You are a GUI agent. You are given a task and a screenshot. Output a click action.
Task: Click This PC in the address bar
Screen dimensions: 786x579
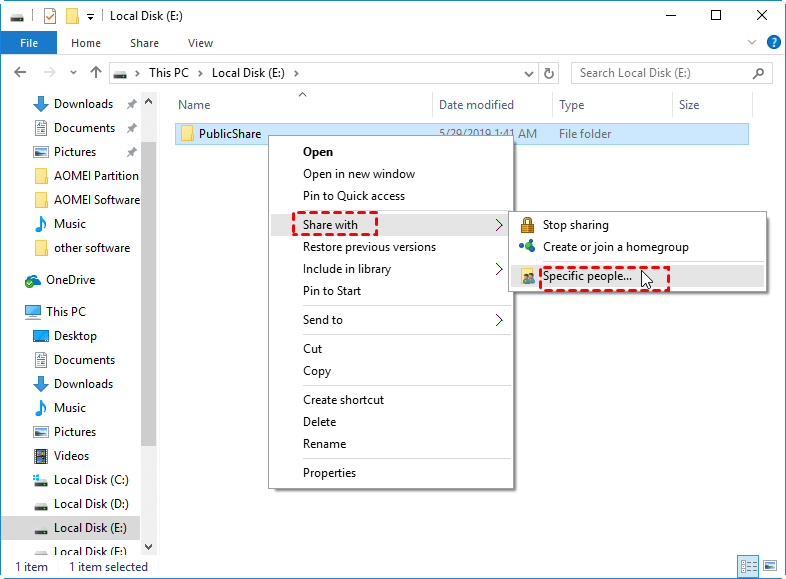pos(168,73)
